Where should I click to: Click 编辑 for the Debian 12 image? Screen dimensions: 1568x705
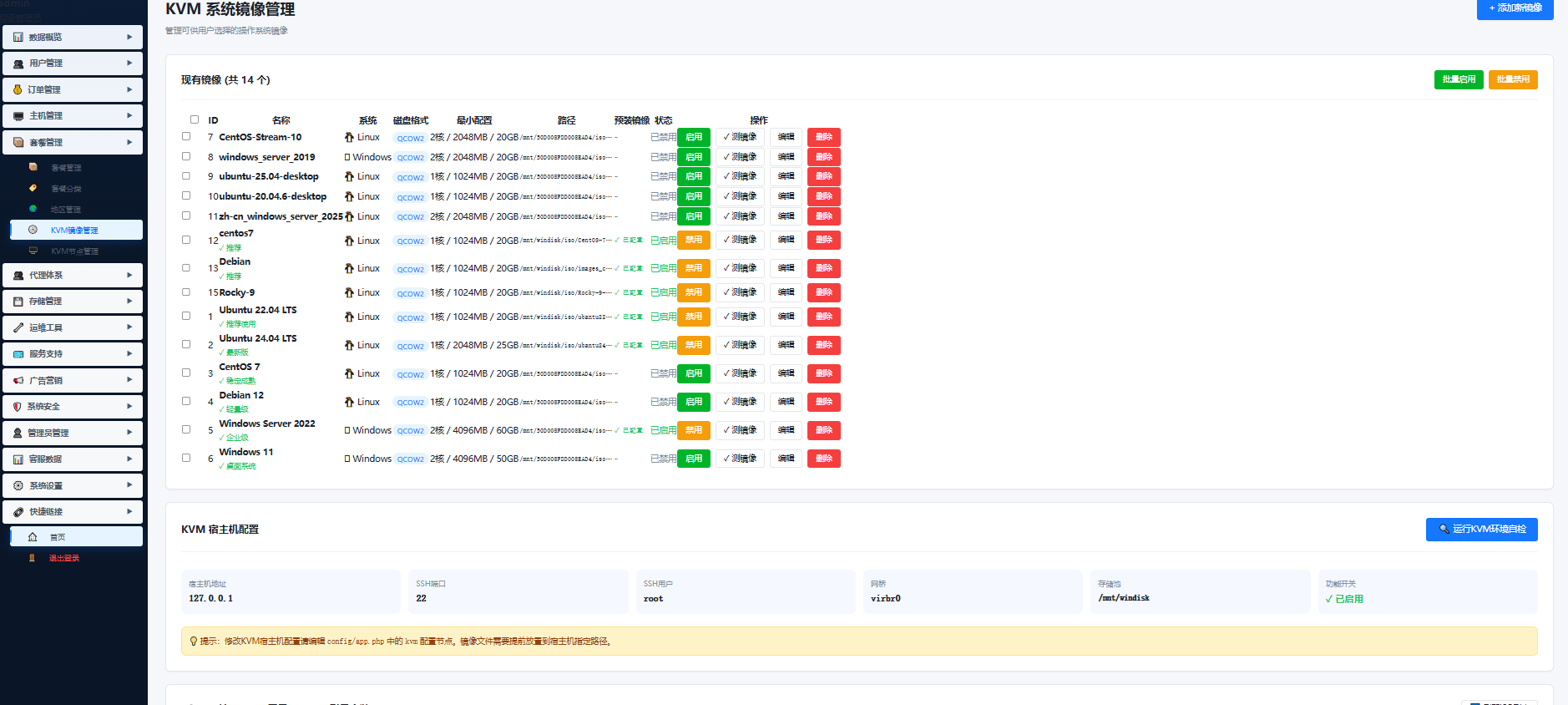[x=787, y=402]
